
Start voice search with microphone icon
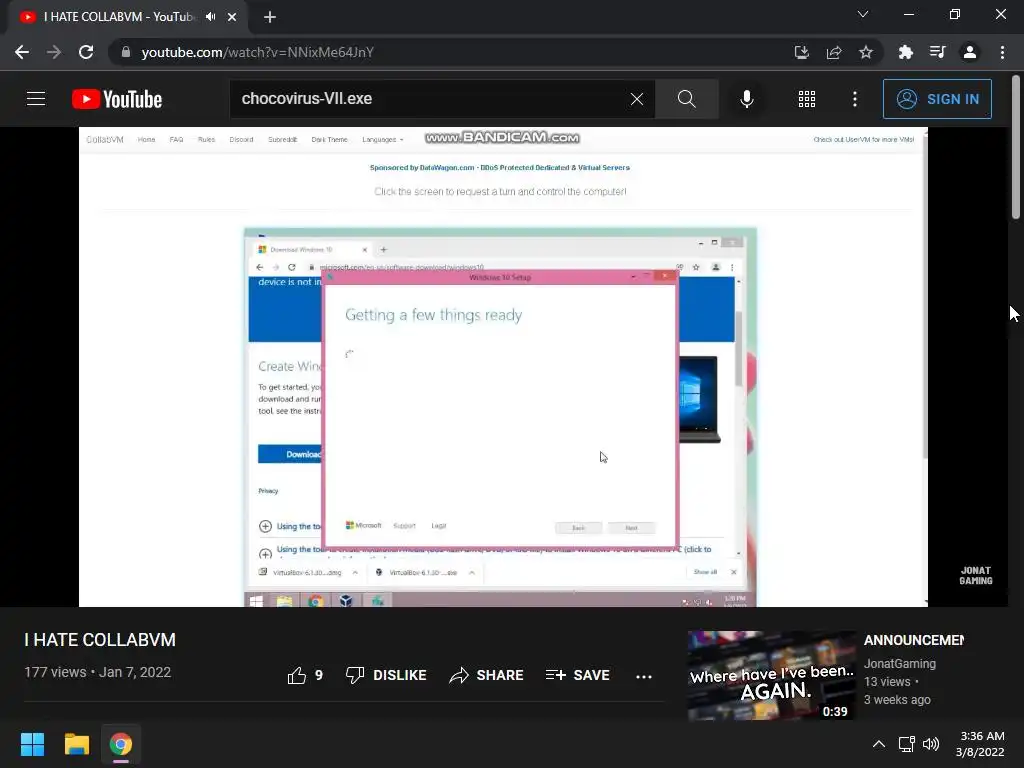[746, 99]
